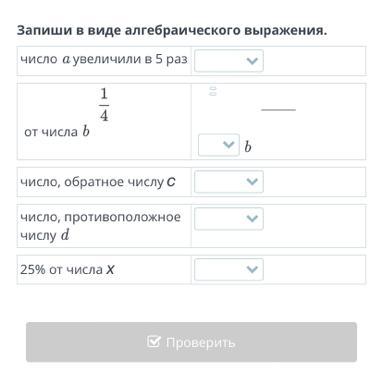
Task: Open the small dropdown before letter b
Action: tap(219, 145)
